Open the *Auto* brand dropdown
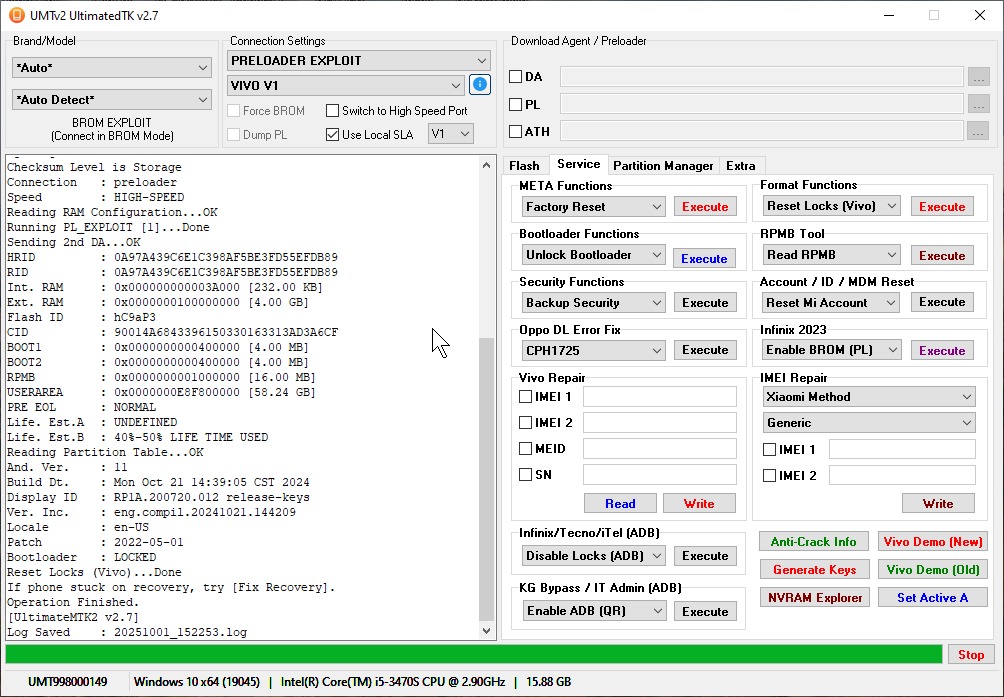 click(111, 67)
